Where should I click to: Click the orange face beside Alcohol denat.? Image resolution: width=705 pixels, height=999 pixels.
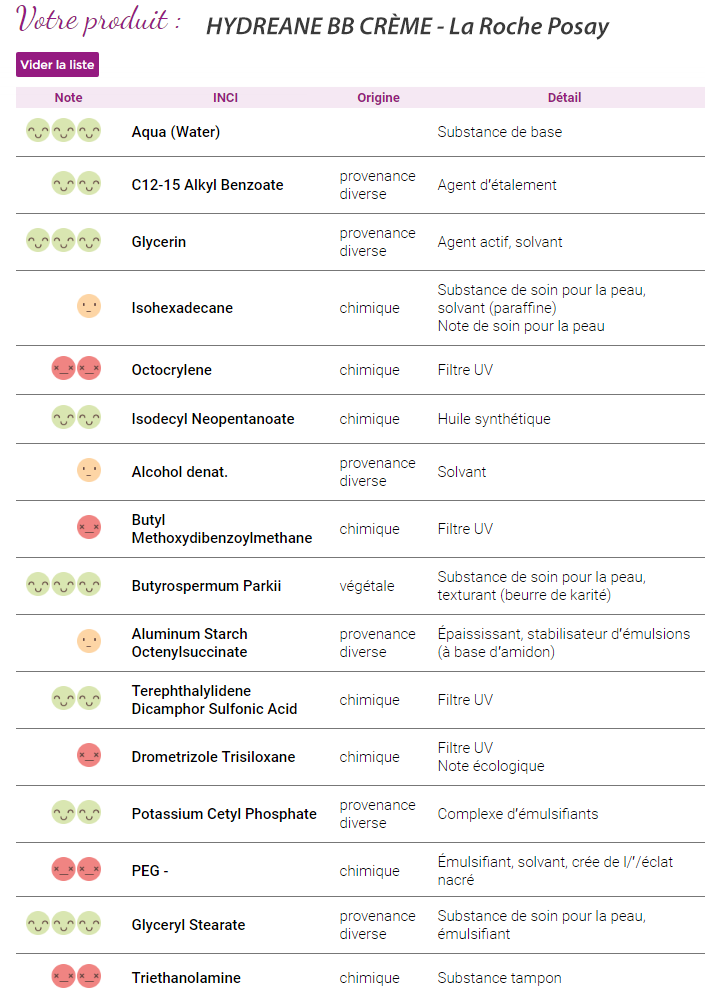pyautogui.click(x=89, y=470)
